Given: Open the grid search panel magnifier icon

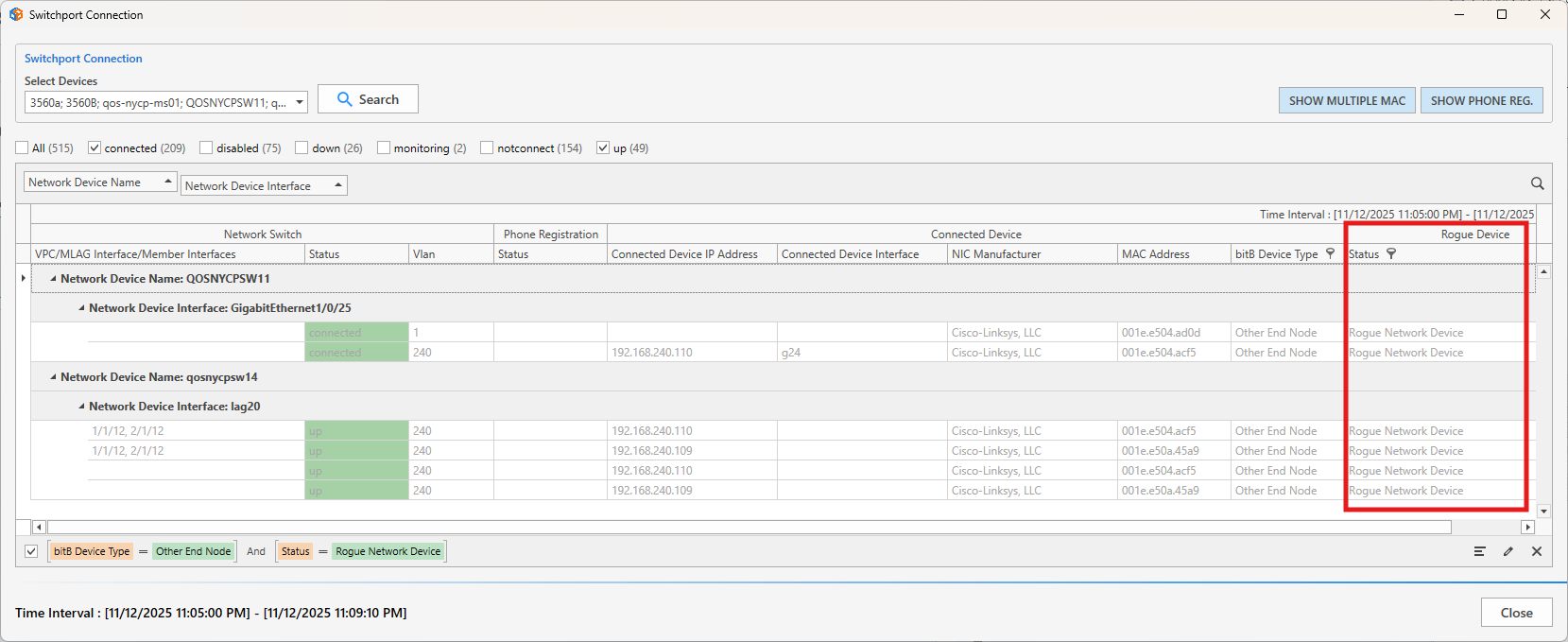Looking at the screenshot, I should coord(1537,183).
